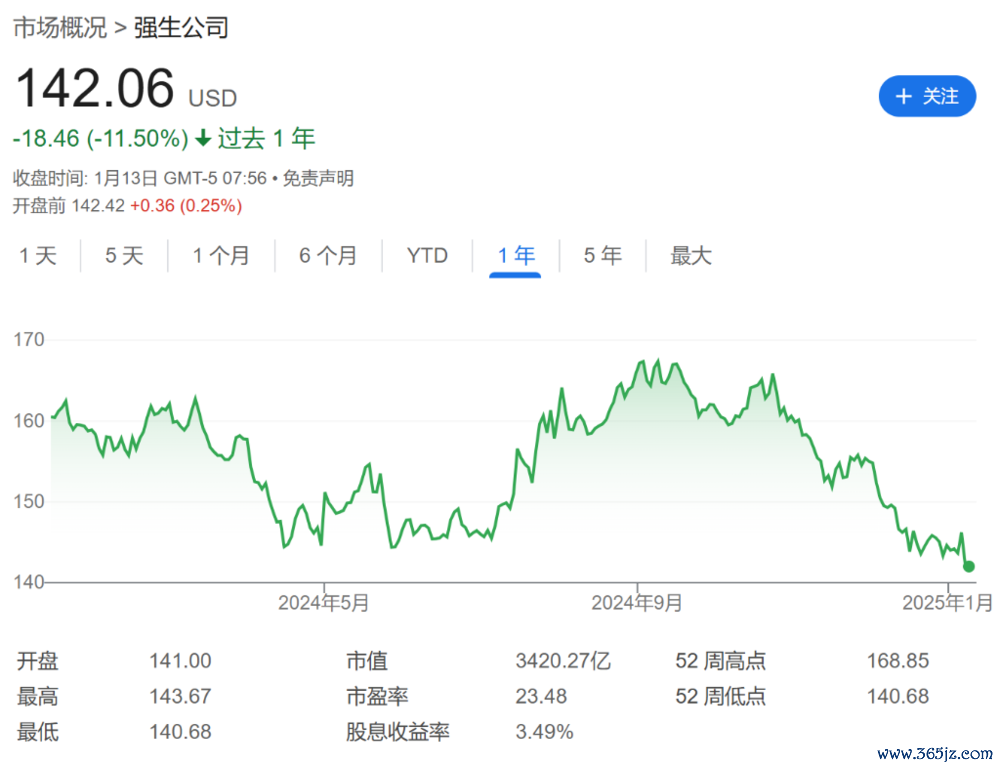Click the day high value 143.67

point(180,696)
